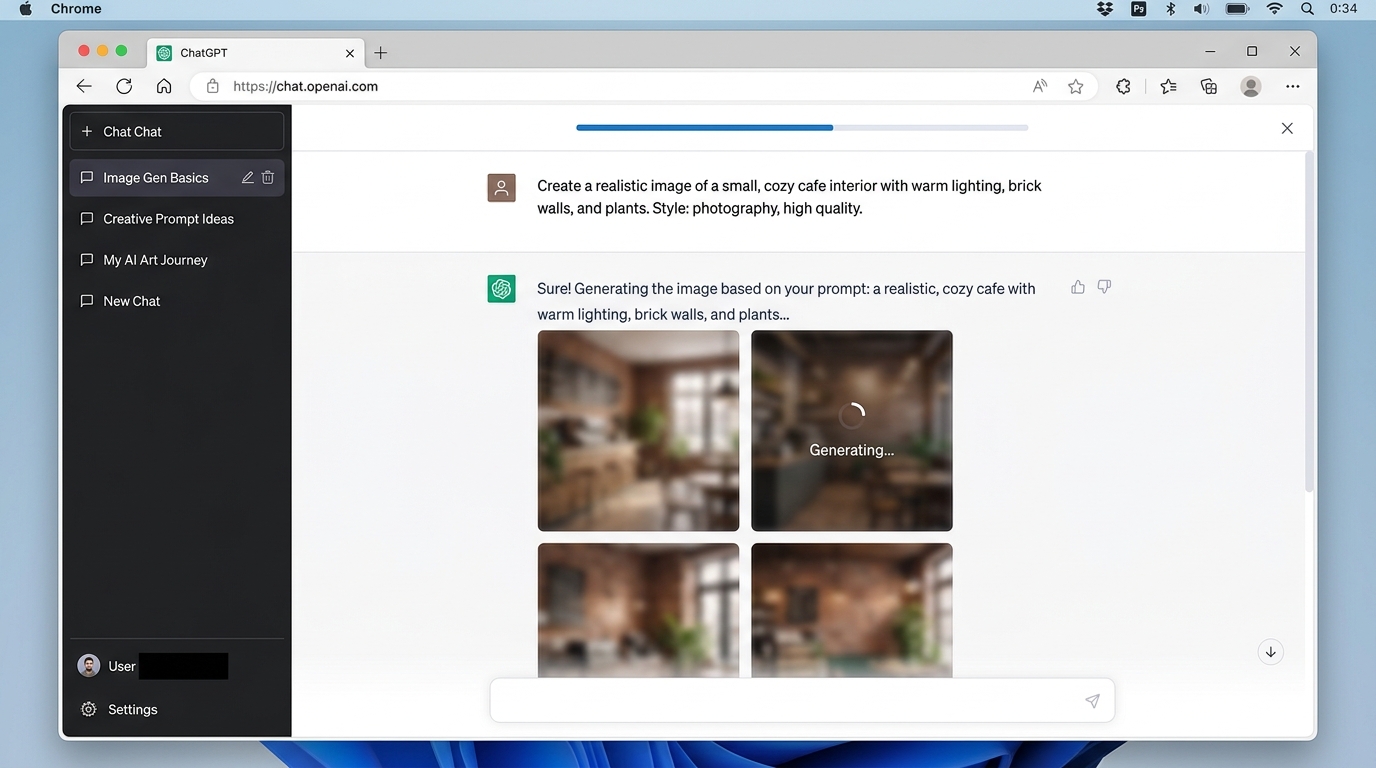The width and height of the screenshot is (1376, 768).
Task: Click the message input field
Action: click(785, 701)
